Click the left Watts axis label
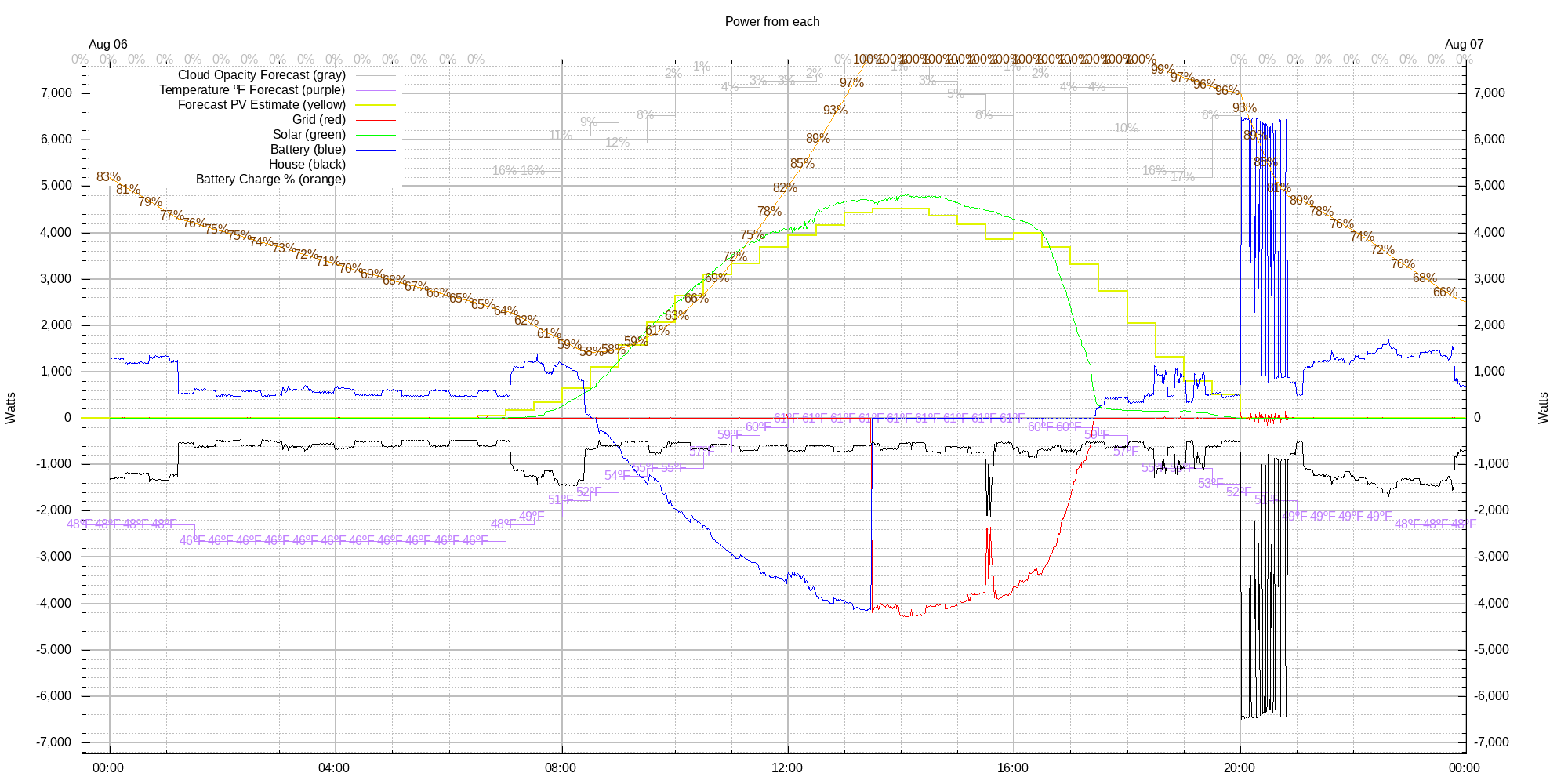The image size is (1568, 784). [x=11, y=408]
